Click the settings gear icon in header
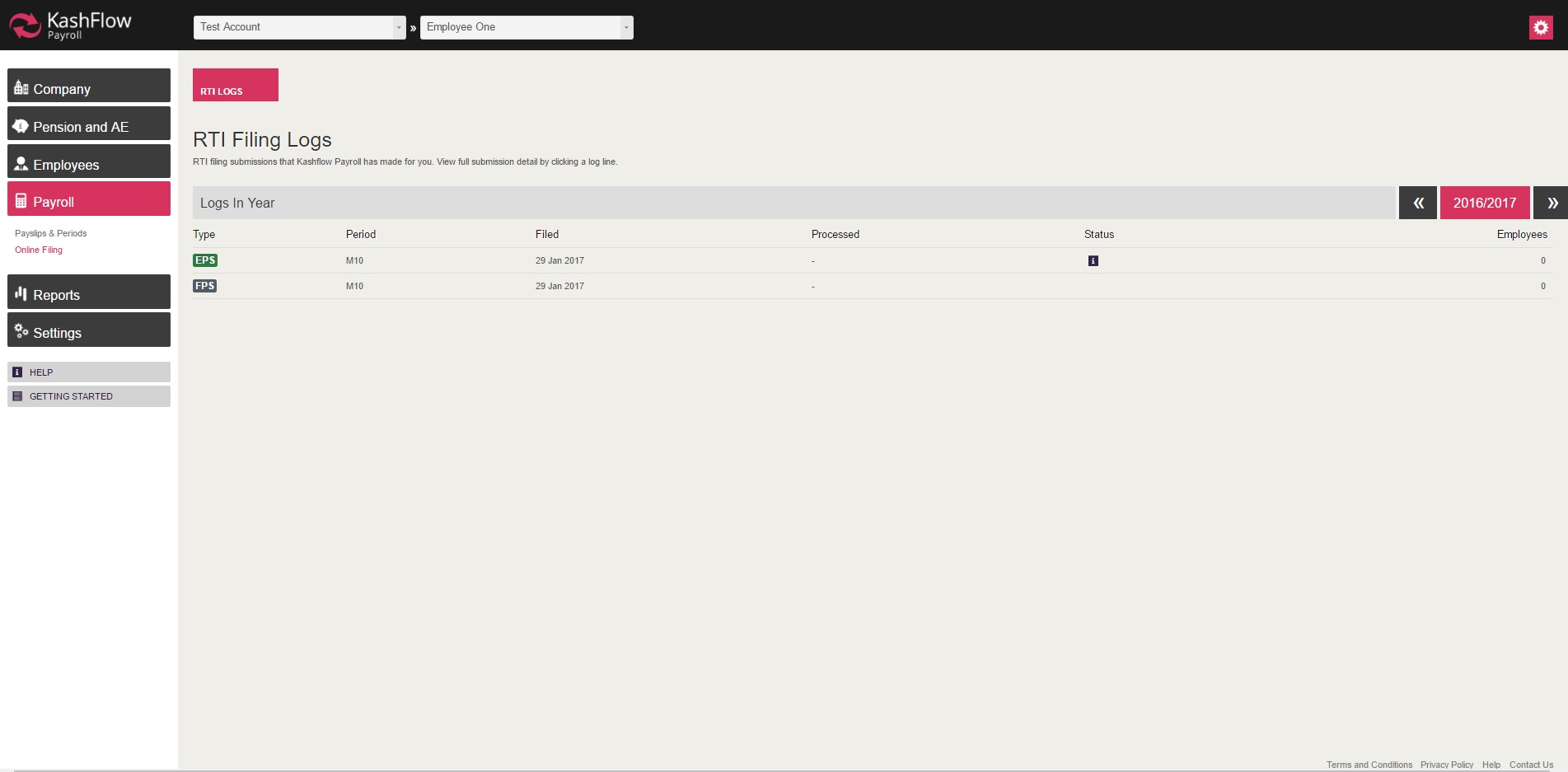 tap(1541, 27)
